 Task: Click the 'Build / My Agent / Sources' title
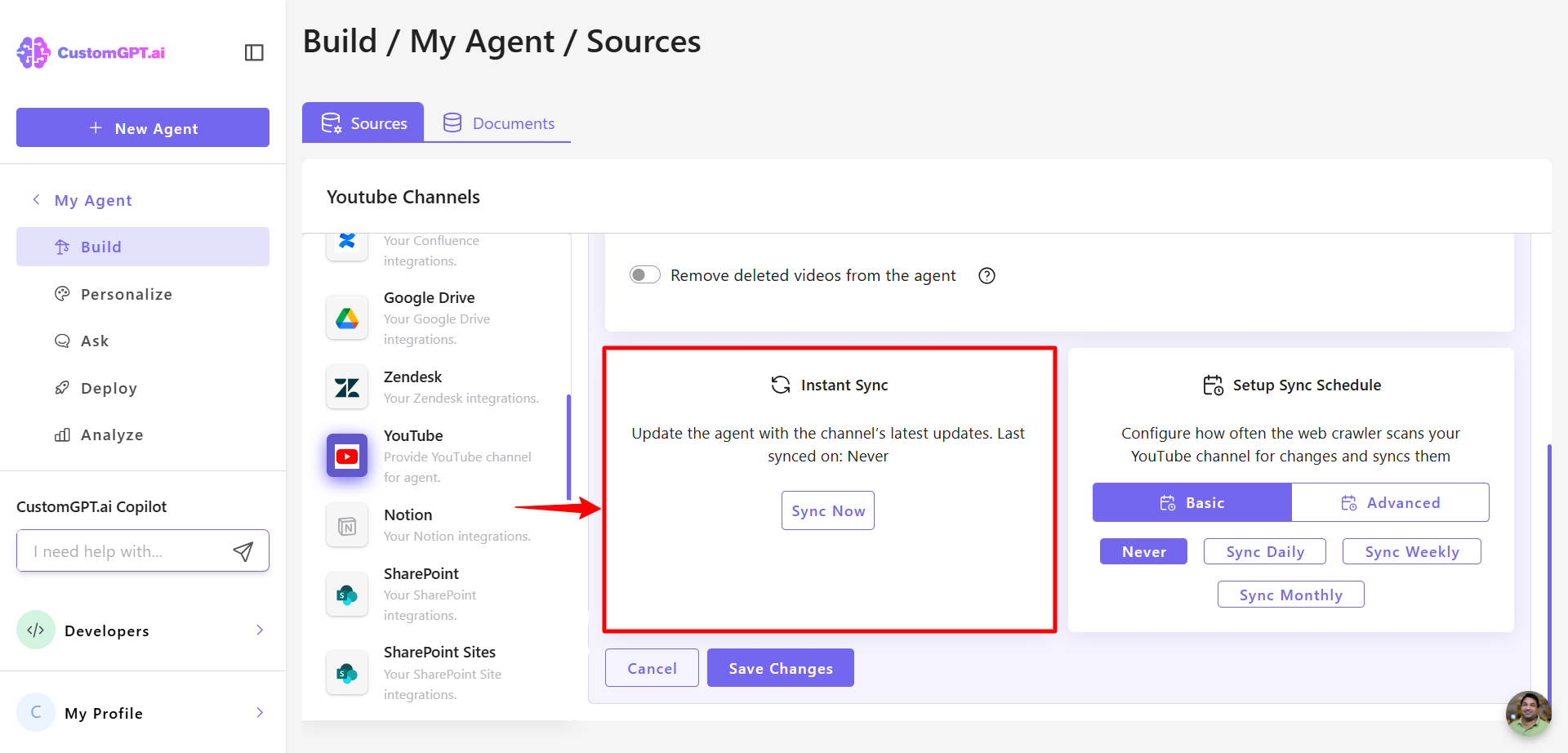[501, 42]
